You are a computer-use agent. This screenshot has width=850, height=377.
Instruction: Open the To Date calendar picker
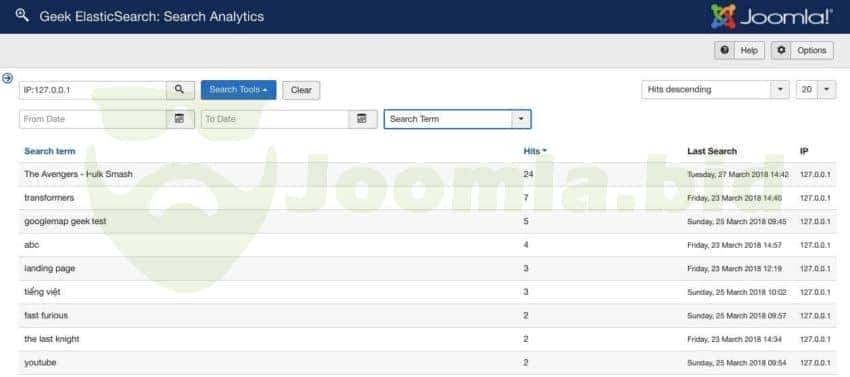[363, 119]
